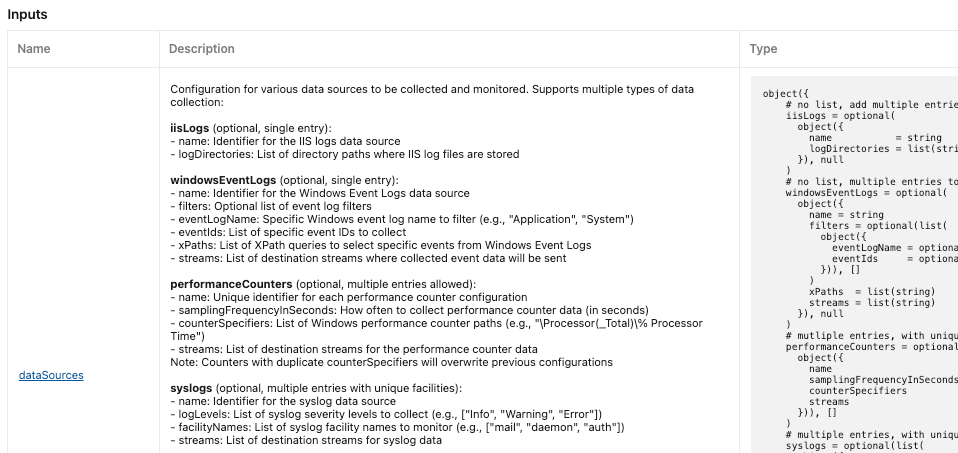Open the dataSources input link
958x453 pixels.
tap(51, 375)
